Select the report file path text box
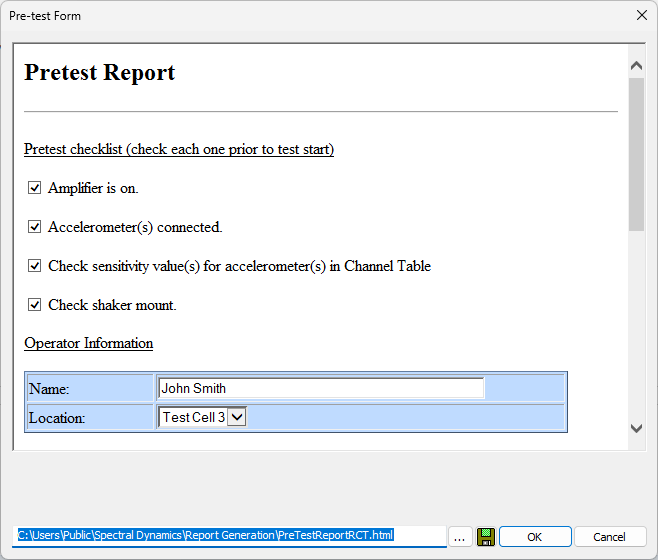 230,536
